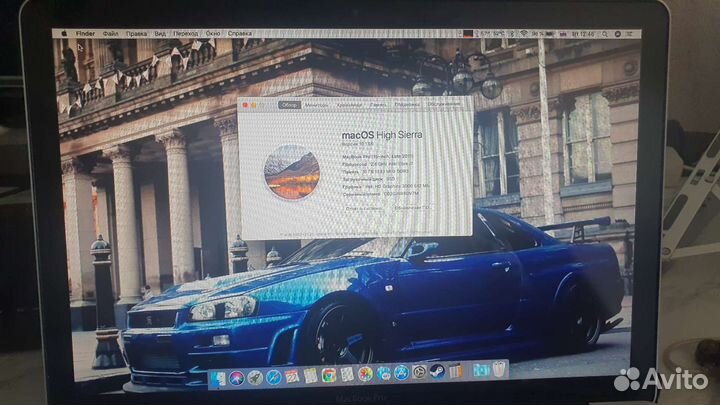Open the Переход menu
The width and height of the screenshot is (720, 405).
tap(186, 34)
